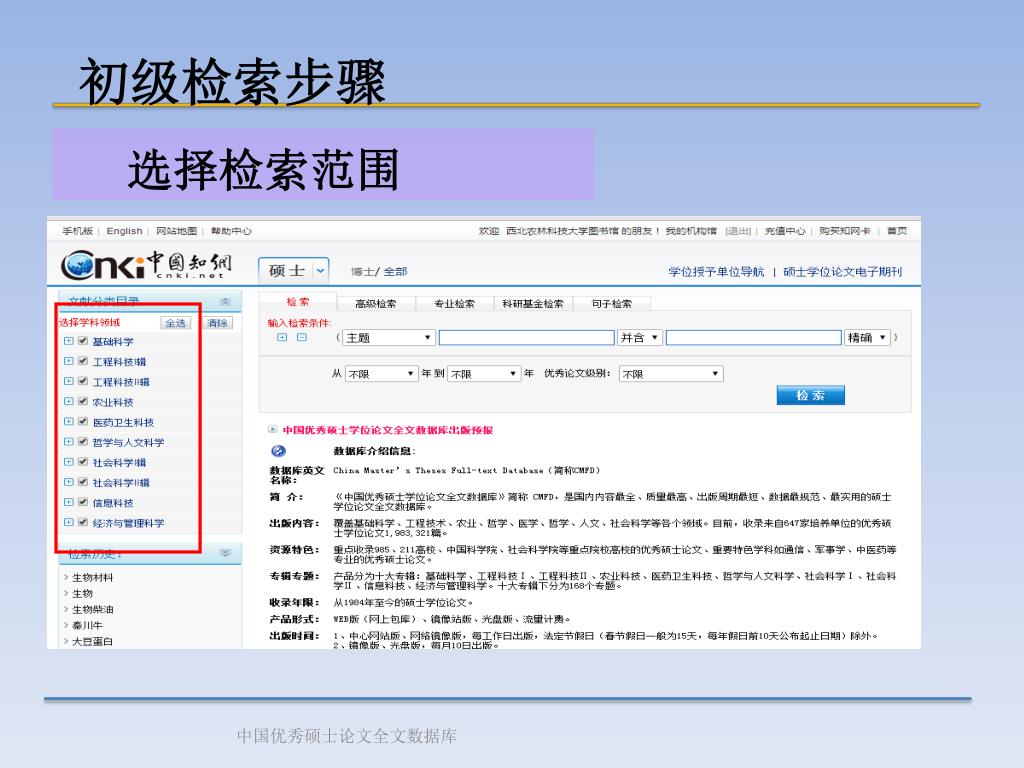This screenshot has height=768, width=1024.
Task: Click the 退出 logout link
Action: pos(738,231)
